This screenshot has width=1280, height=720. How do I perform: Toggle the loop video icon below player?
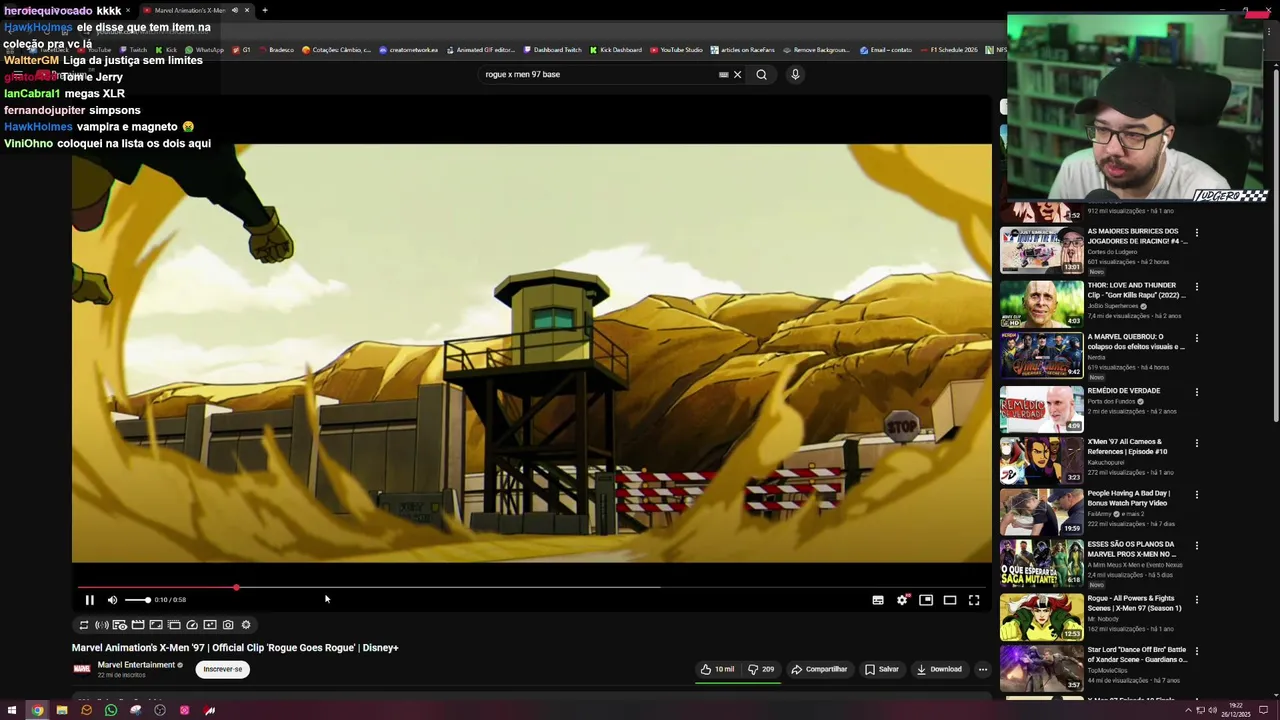coord(84,625)
